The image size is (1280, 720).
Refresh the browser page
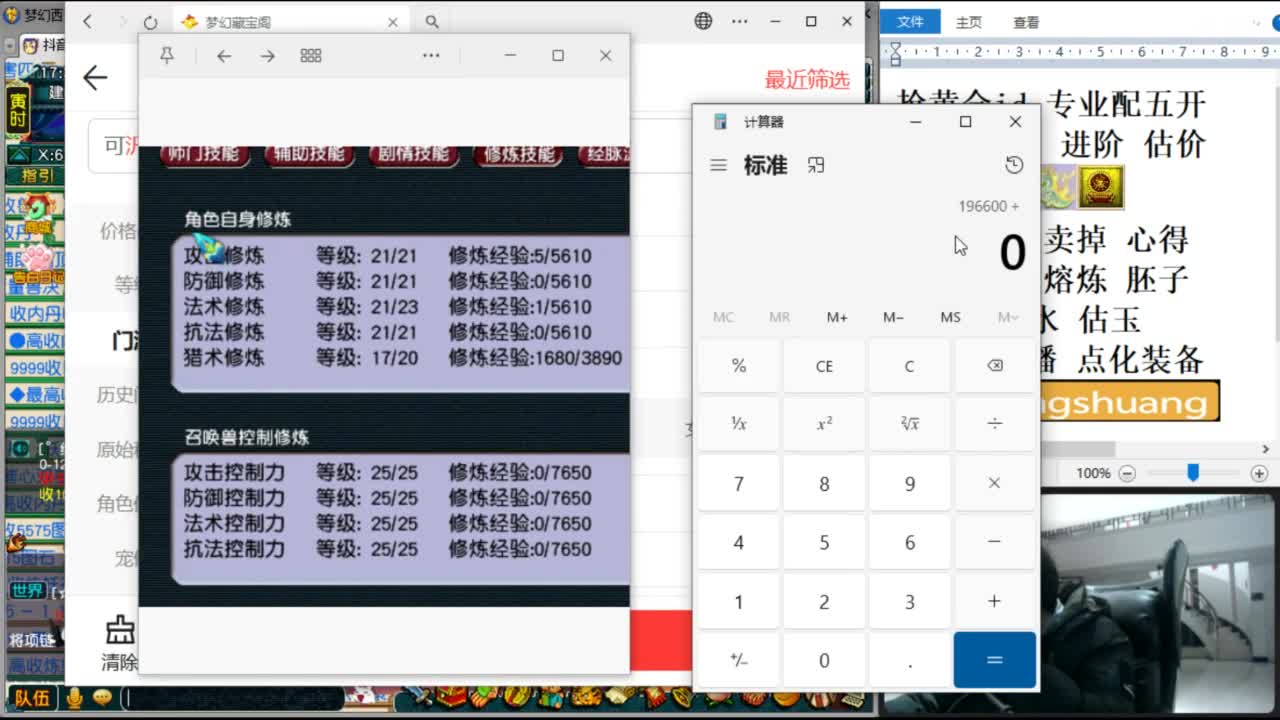pos(150,20)
